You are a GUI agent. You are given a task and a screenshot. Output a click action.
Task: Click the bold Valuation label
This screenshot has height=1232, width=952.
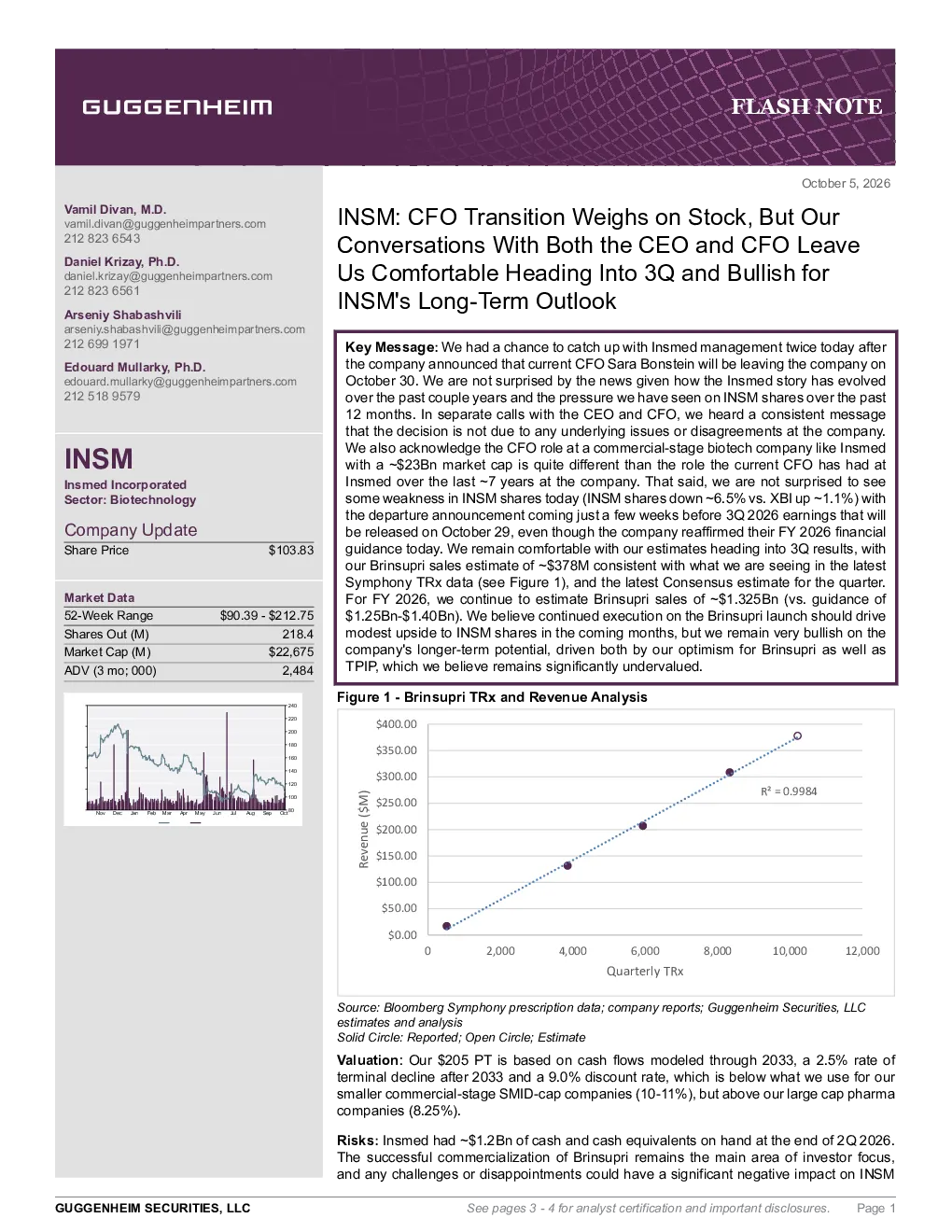(370, 1060)
